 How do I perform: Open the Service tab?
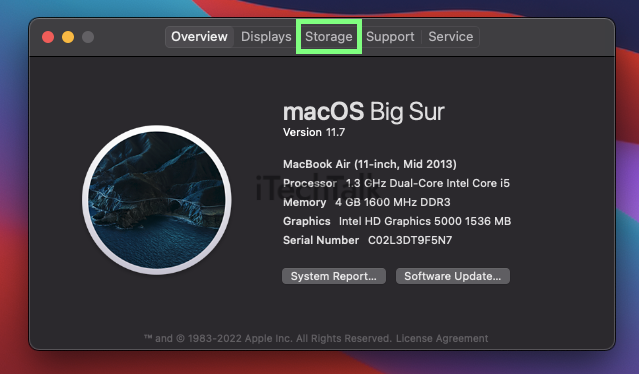pyautogui.click(x=450, y=37)
